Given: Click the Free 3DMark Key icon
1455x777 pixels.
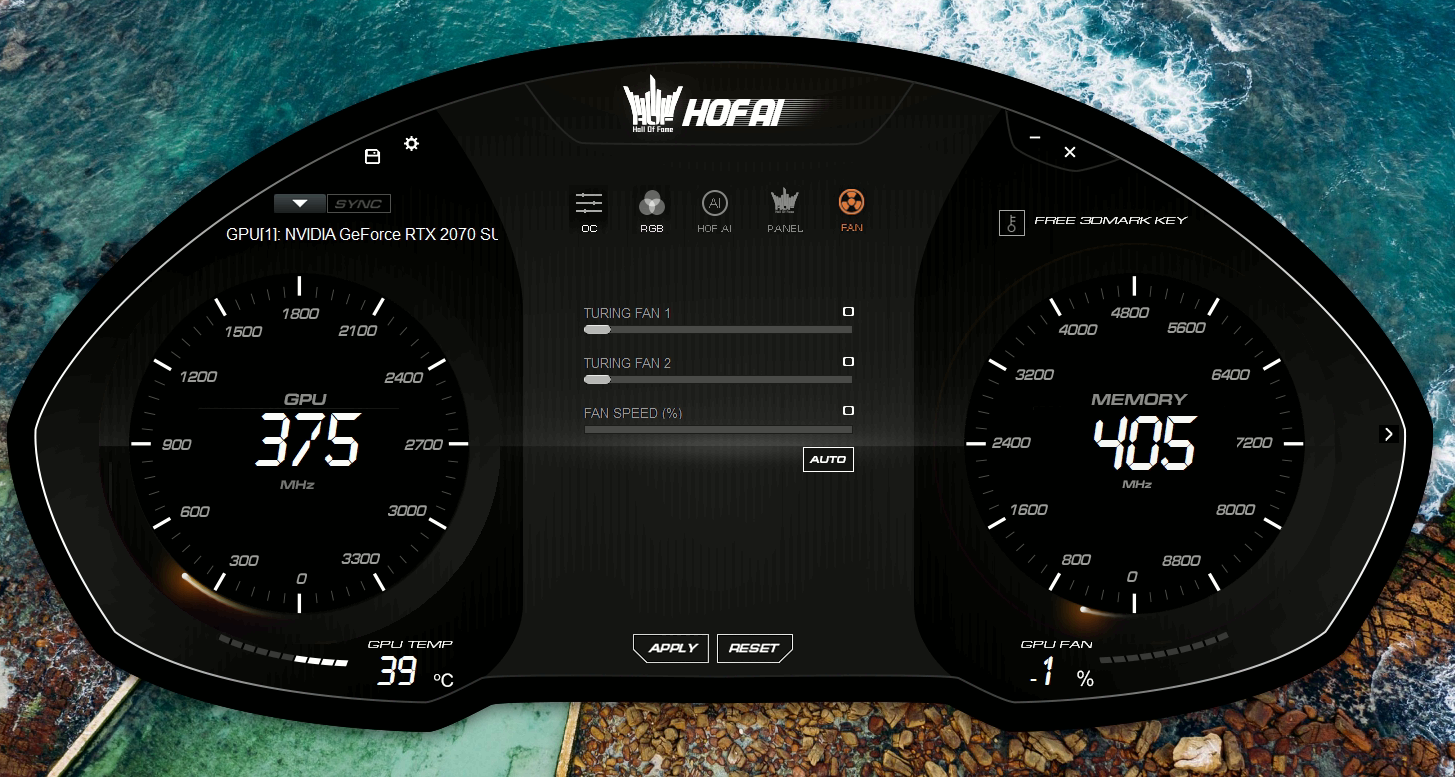Looking at the screenshot, I should (x=1012, y=222).
